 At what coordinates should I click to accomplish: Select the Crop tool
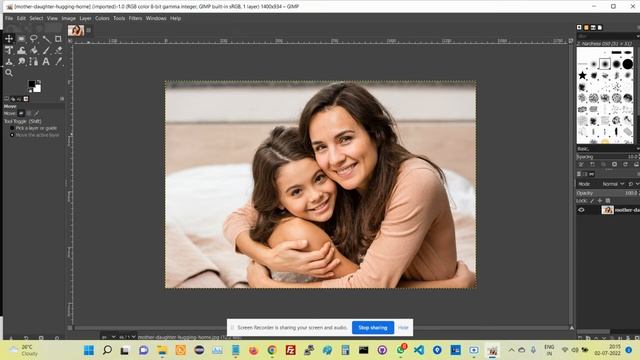coord(58,39)
